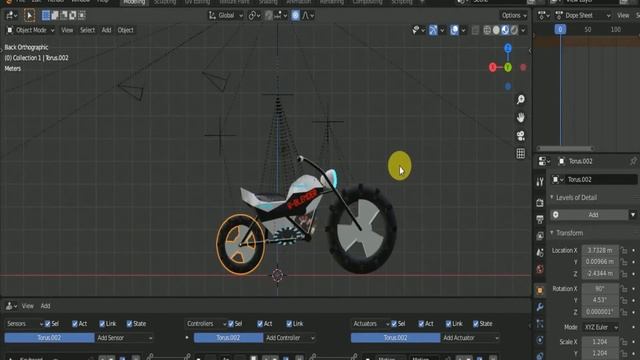Open the Logic Editor Add menu
The width and height of the screenshot is (640, 360).
coord(45,306)
